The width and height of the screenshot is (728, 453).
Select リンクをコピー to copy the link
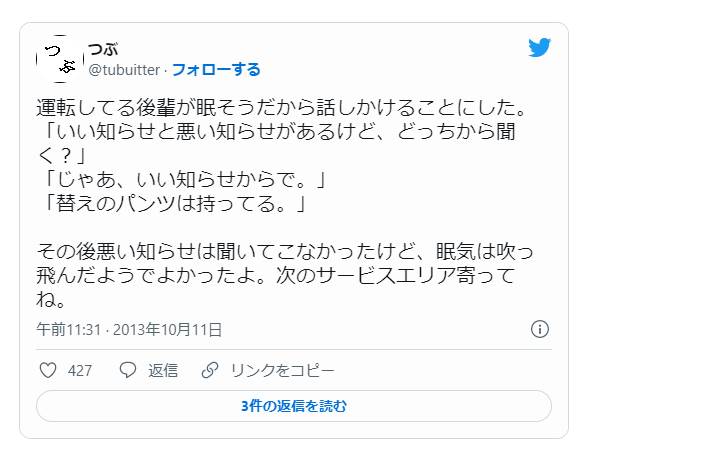[x=282, y=370]
